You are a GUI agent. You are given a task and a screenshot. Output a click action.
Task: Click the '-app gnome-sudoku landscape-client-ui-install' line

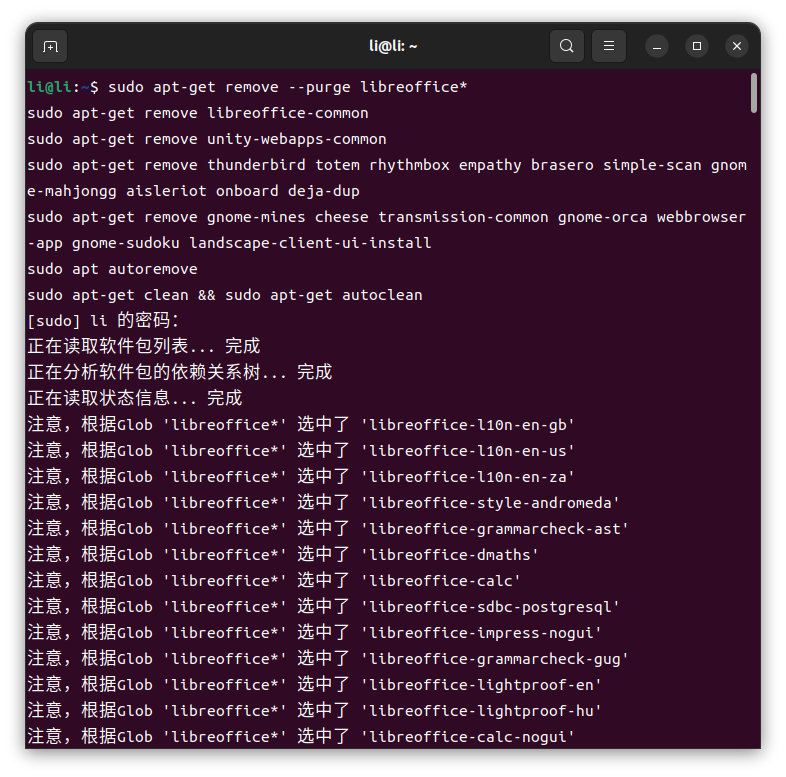(x=230, y=243)
